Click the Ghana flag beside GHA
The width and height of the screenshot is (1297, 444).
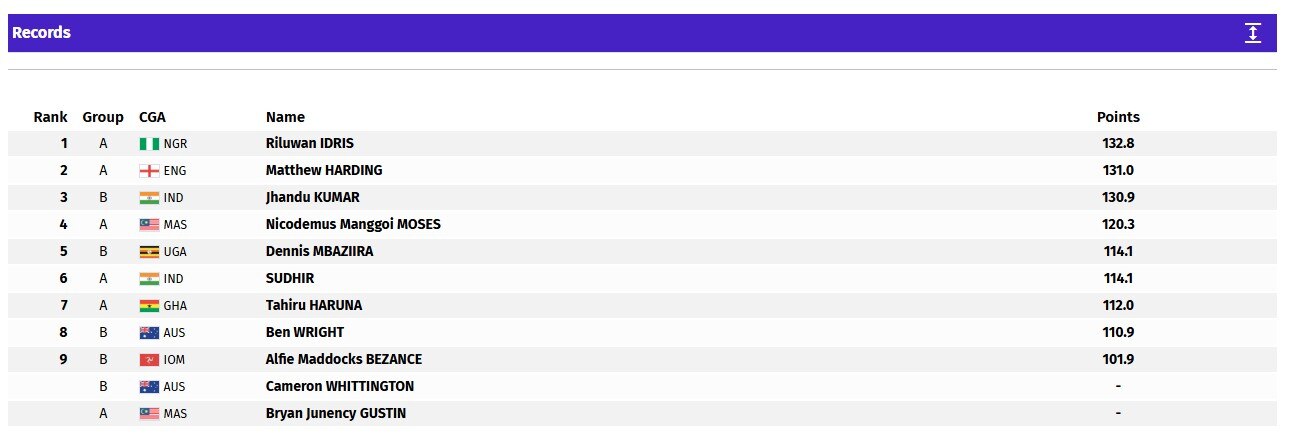(x=149, y=306)
